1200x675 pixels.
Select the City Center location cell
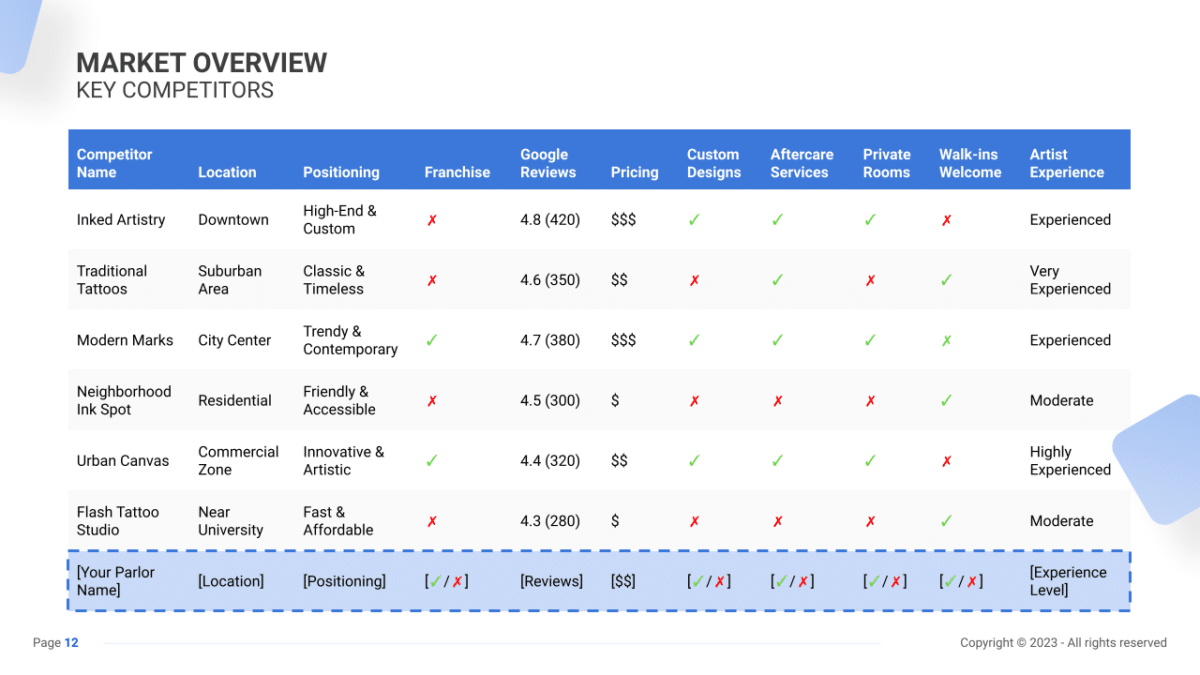pos(235,340)
